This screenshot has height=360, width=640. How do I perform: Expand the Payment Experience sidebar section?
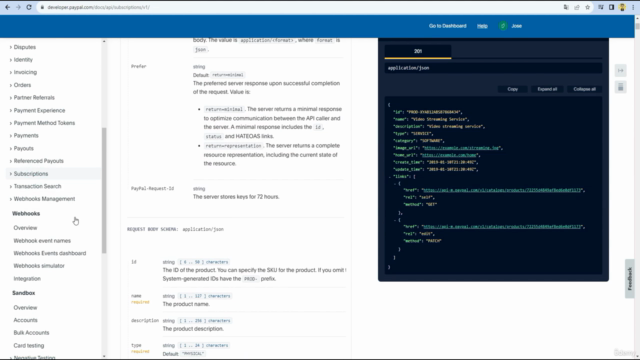pos(39,110)
